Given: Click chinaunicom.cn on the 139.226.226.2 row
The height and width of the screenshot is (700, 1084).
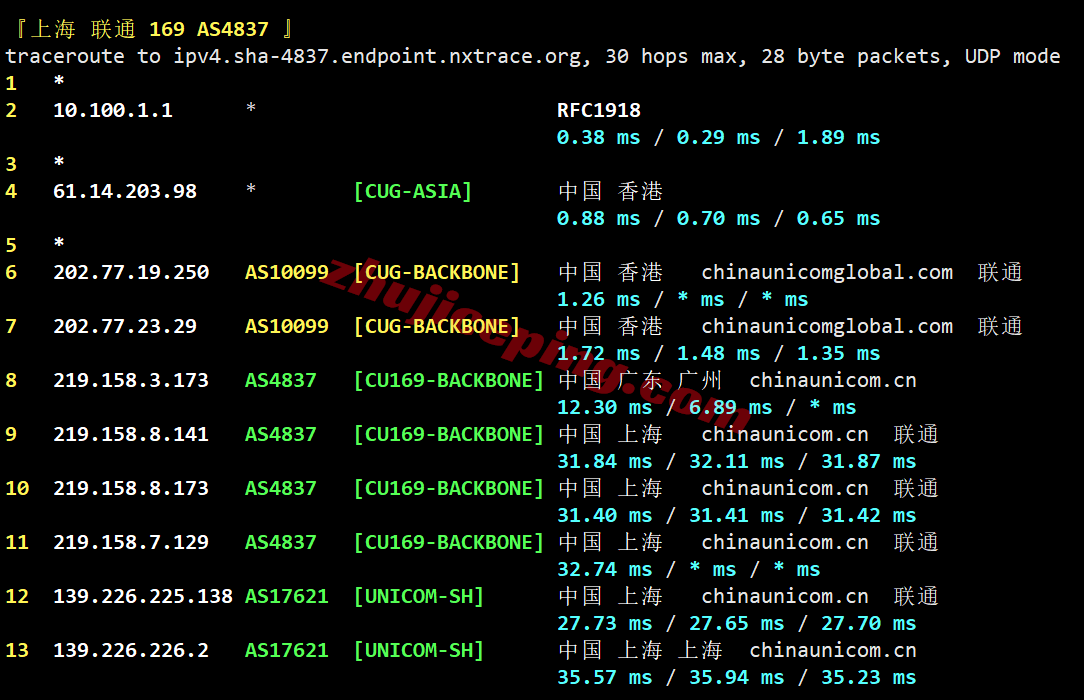Looking at the screenshot, I should (833, 650).
